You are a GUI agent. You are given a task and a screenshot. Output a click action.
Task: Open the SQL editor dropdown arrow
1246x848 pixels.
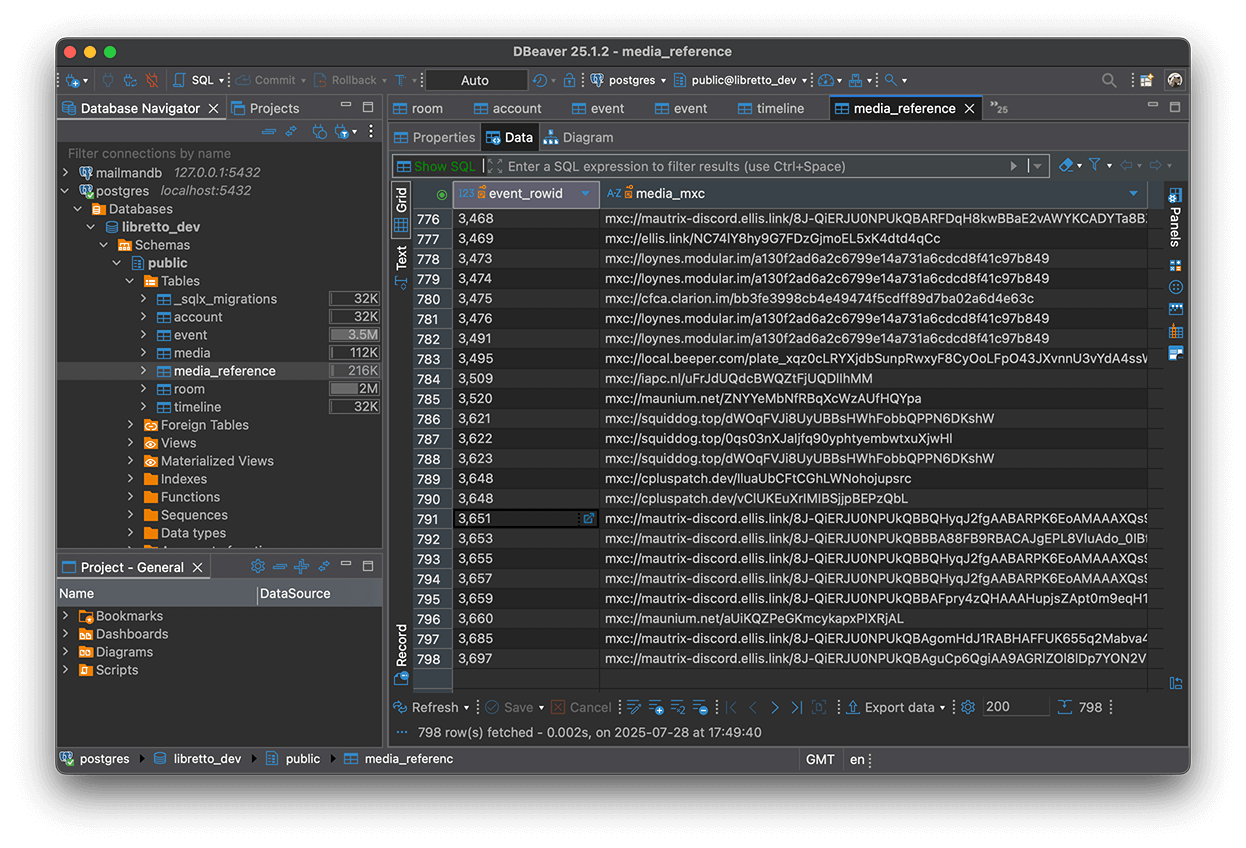[x=222, y=80]
